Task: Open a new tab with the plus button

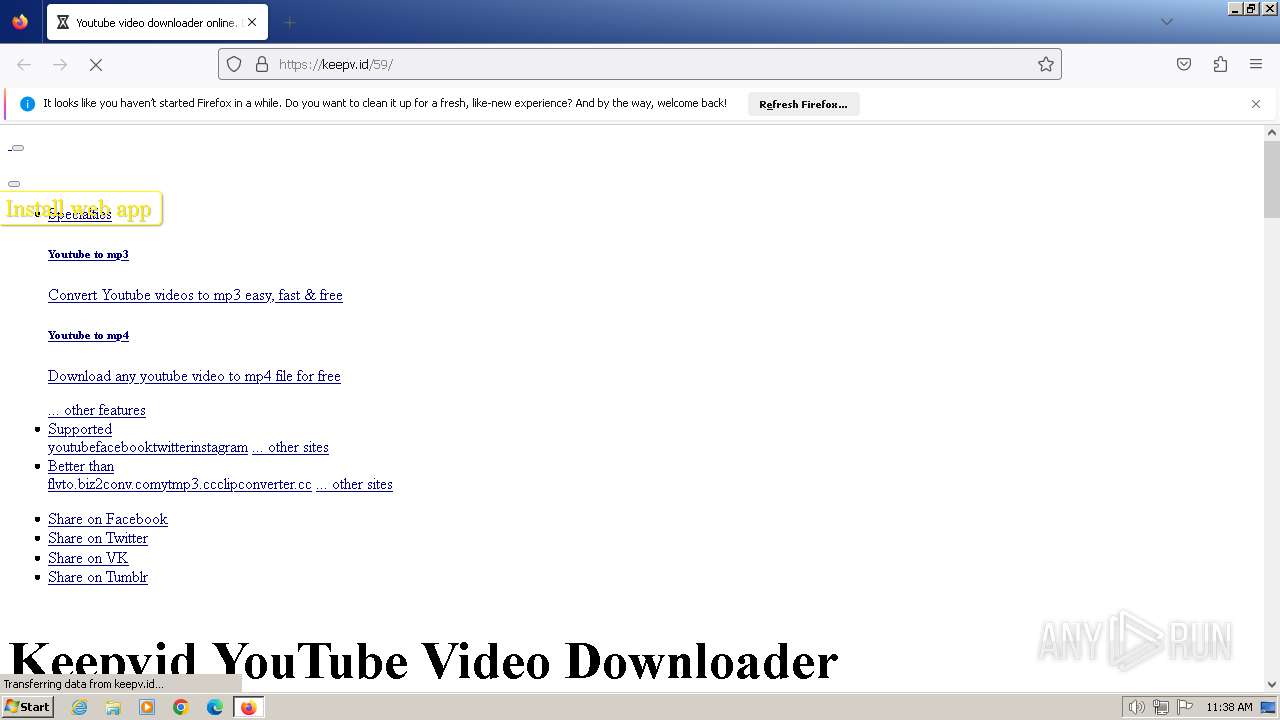Action: 289,22
